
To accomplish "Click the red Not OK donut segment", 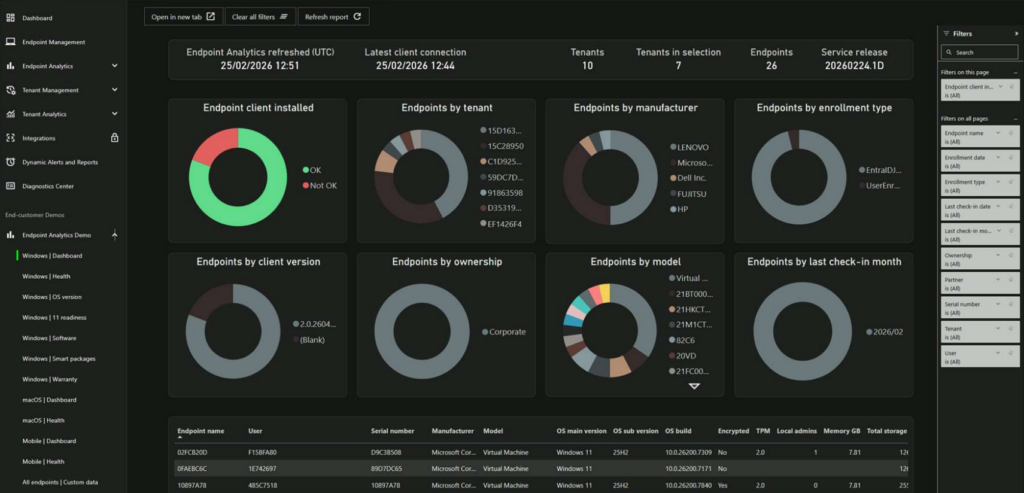I will pyautogui.click(x=214, y=145).
